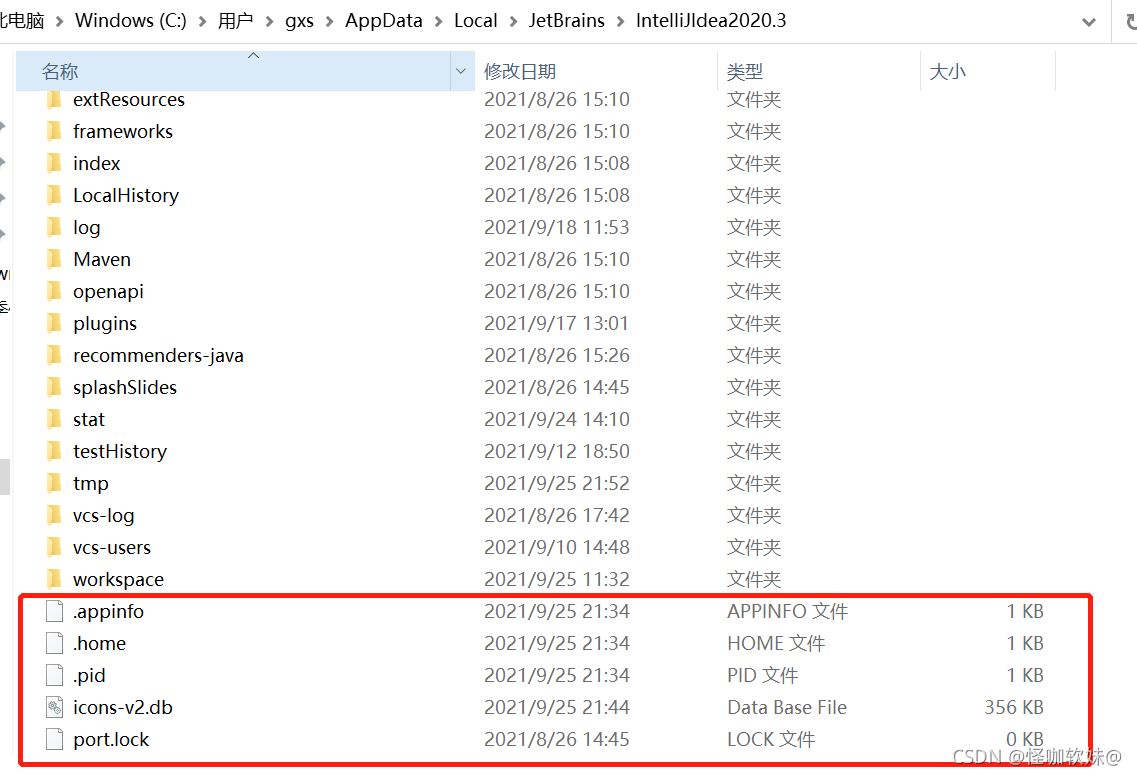
Task: Open the 名称 column filter dropdown arrow
Action: coord(461,71)
